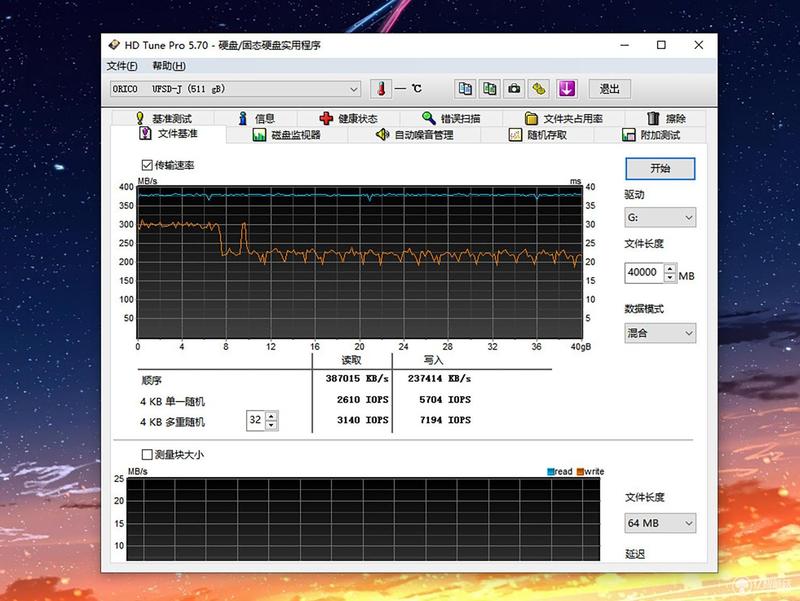Screen dimensions: 800x601
Task: Click the sequential read value 387015 KB/s
Action: tap(357, 379)
